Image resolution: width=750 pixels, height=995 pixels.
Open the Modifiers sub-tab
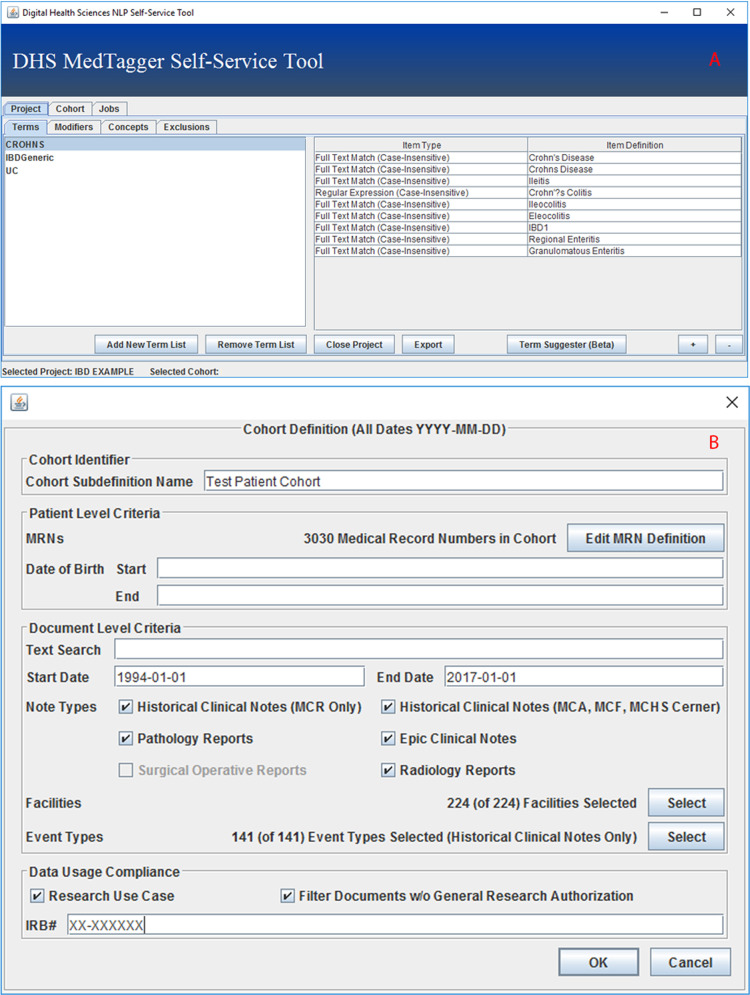(74, 127)
